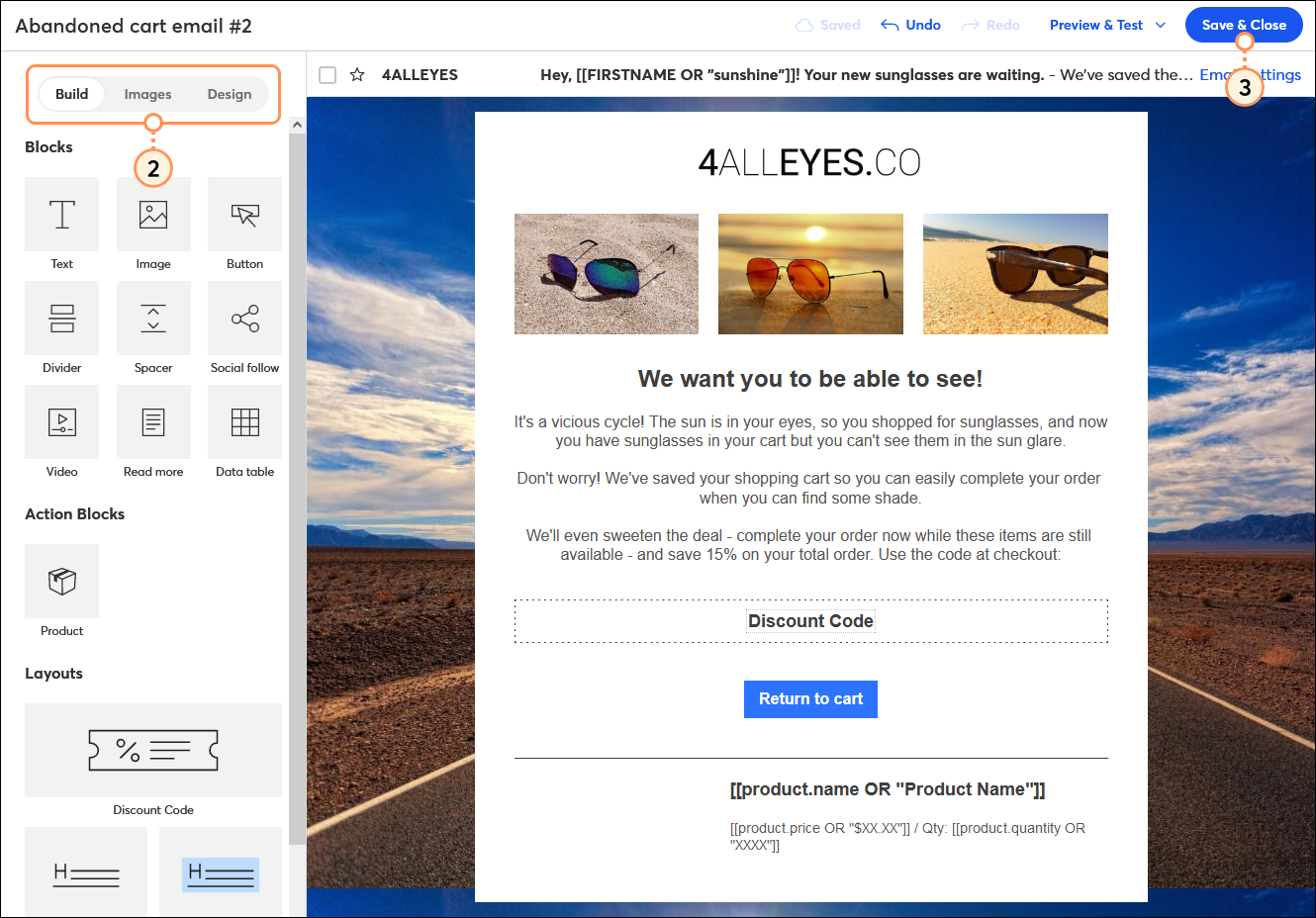Switch to the Design tab
The height and width of the screenshot is (918, 1316).
click(230, 94)
